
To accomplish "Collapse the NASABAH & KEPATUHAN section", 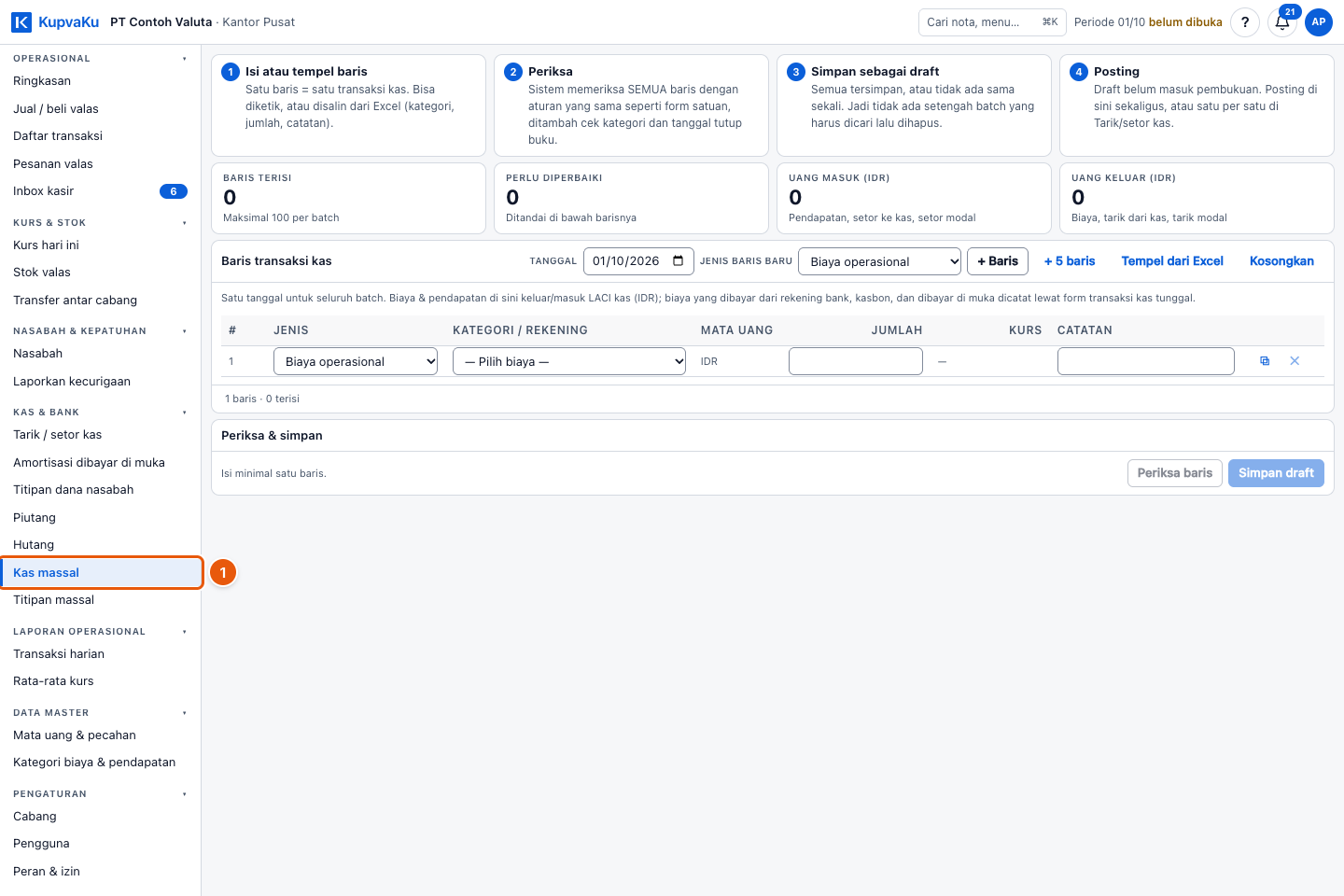I will [185, 331].
